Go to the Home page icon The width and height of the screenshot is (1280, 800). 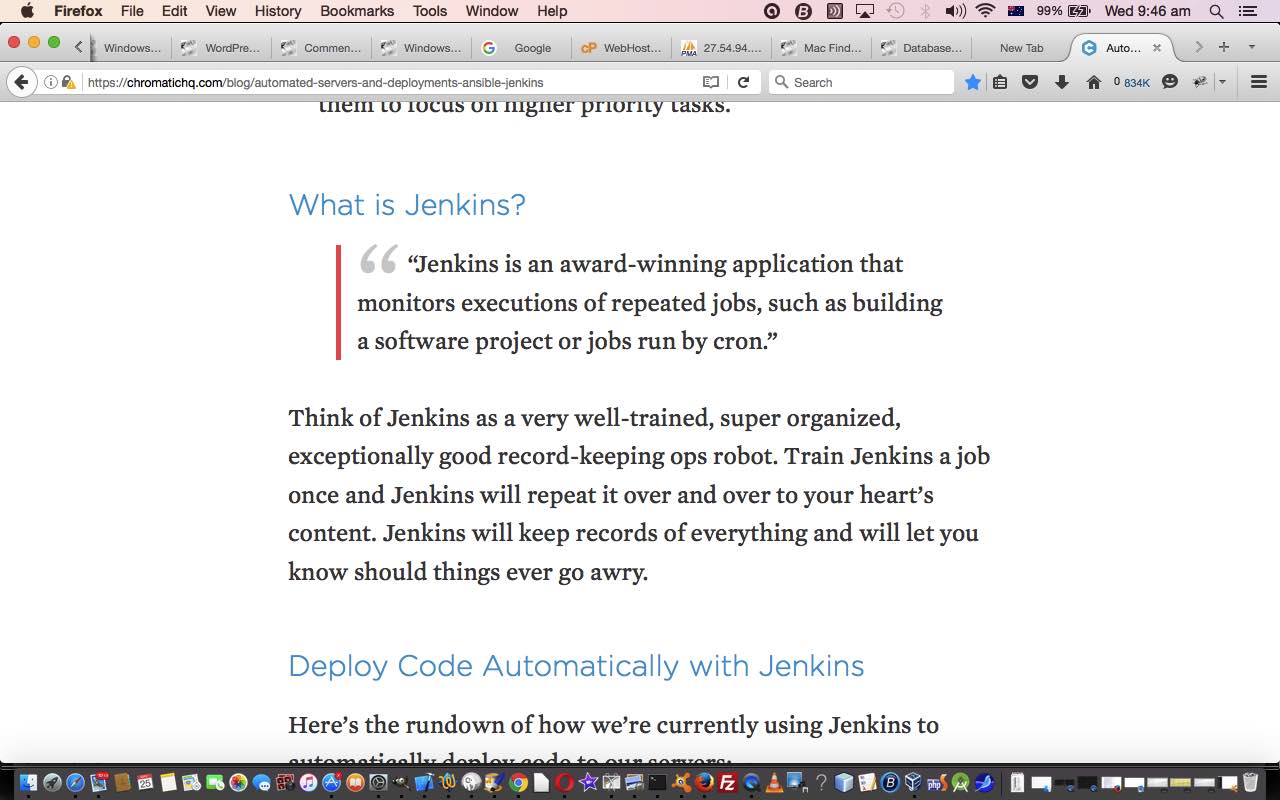[1094, 82]
